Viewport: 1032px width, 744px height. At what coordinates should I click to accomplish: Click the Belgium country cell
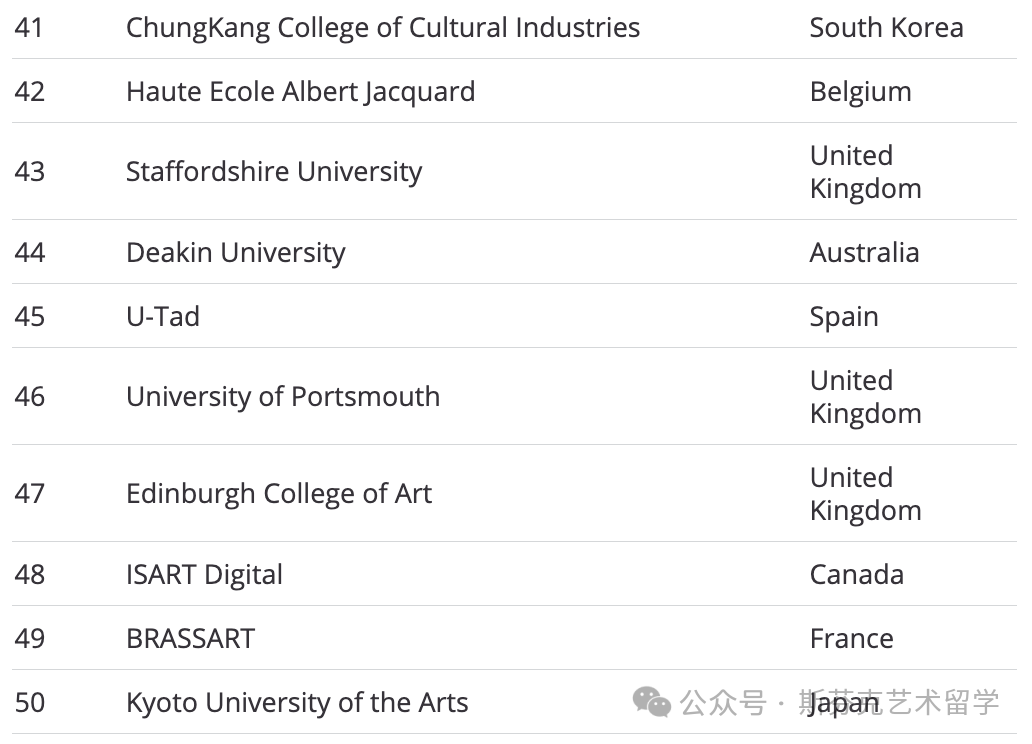[x=861, y=92]
